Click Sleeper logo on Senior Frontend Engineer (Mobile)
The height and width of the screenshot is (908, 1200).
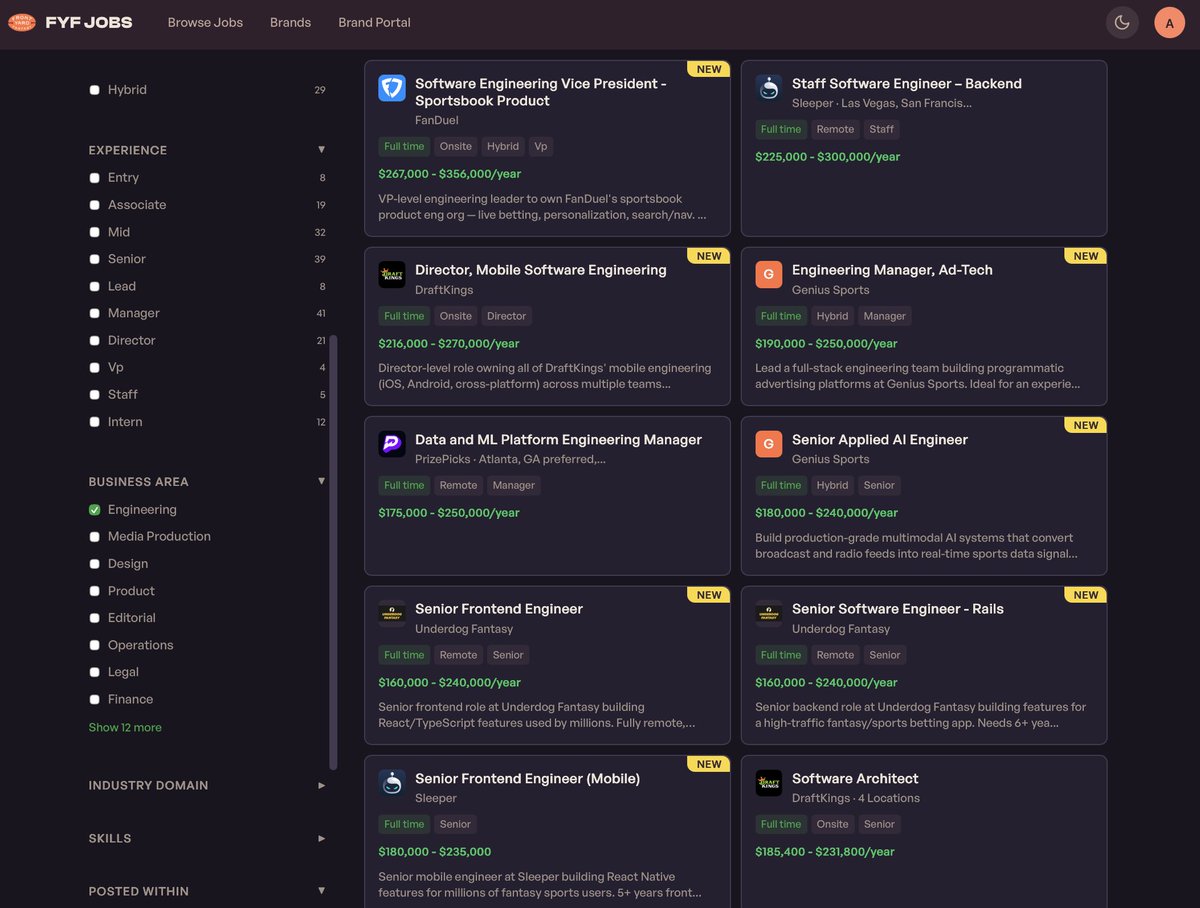point(392,783)
